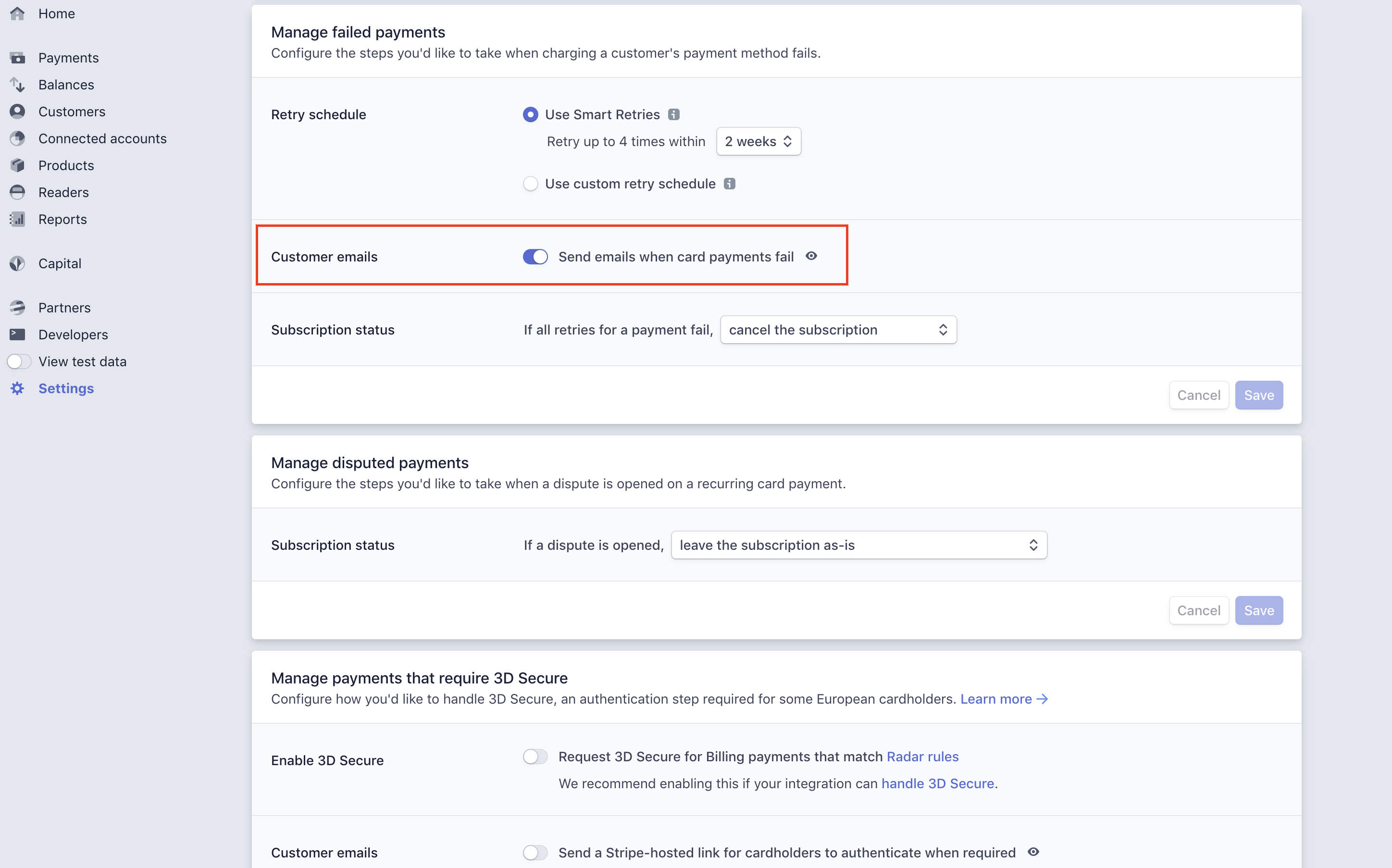Click the Connected accounts globe icon
The height and width of the screenshot is (868, 1392).
tap(17, 138)
